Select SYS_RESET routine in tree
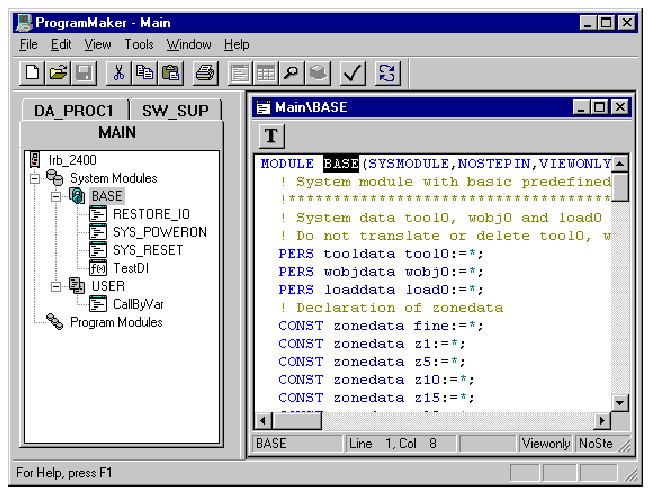Screen dimensions: 649x489 [x=148, y=251]
